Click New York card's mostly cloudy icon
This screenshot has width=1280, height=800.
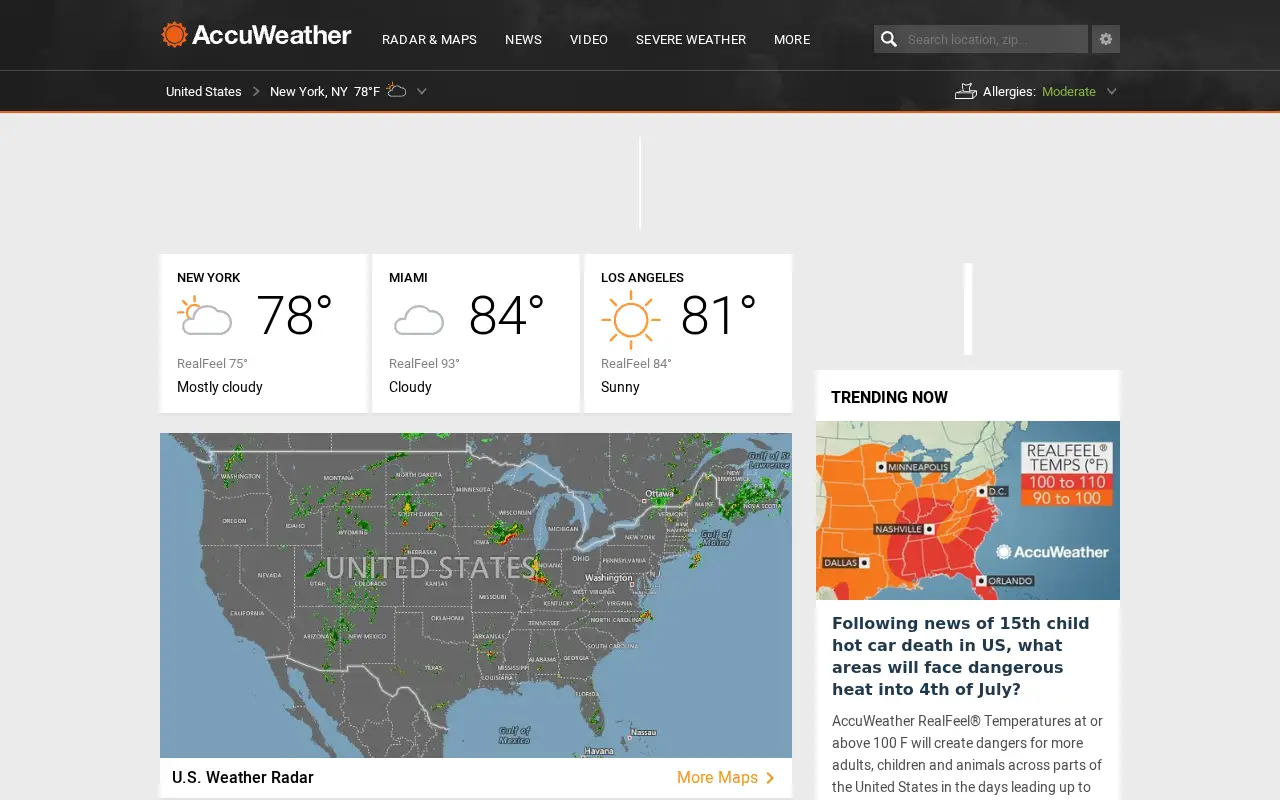pyautogui.click(x=205, y=316)
